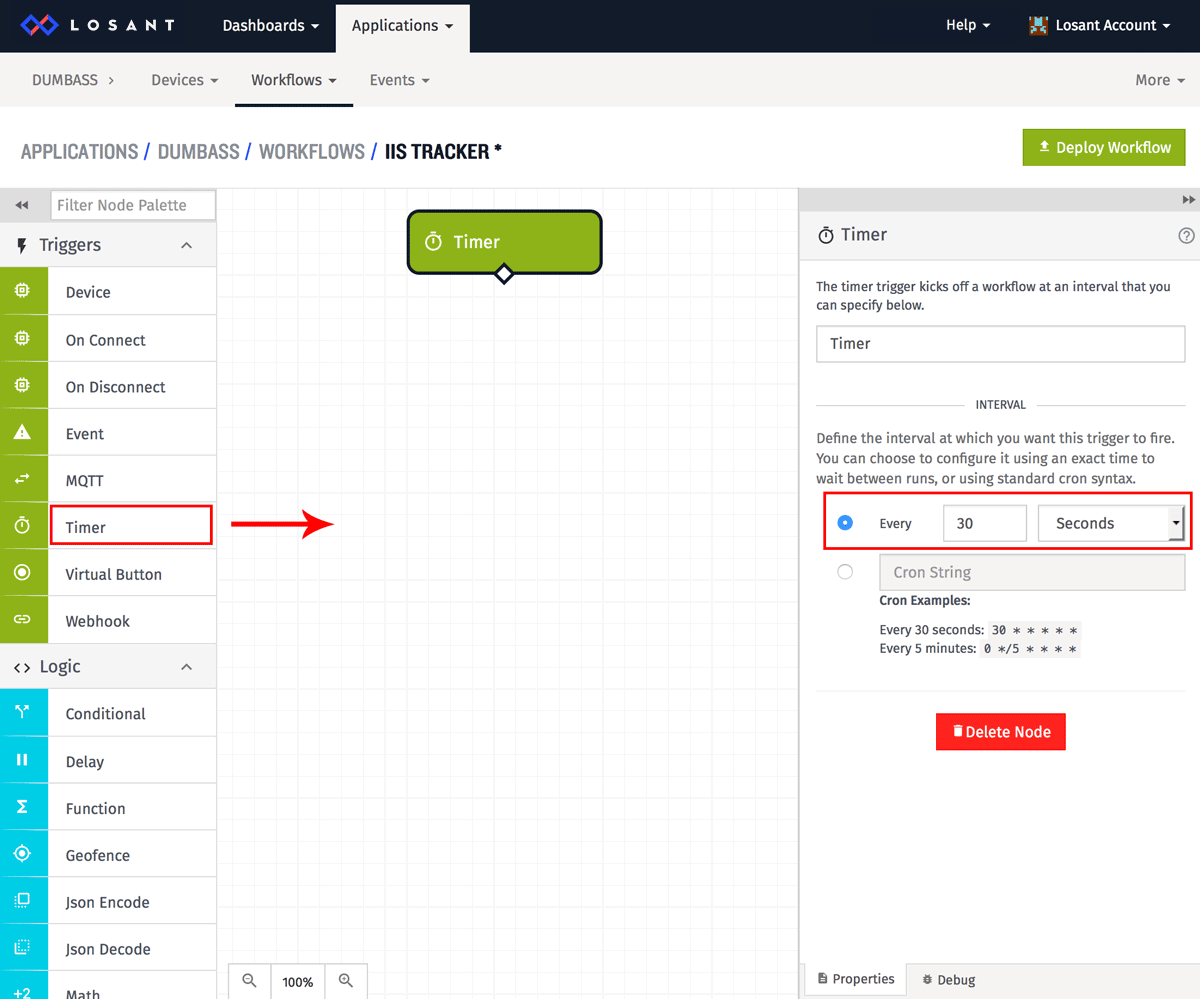Screen dimensions: 1200x999
Task: Click the MQTT label in palette
Action: click(x=85, y=481)
